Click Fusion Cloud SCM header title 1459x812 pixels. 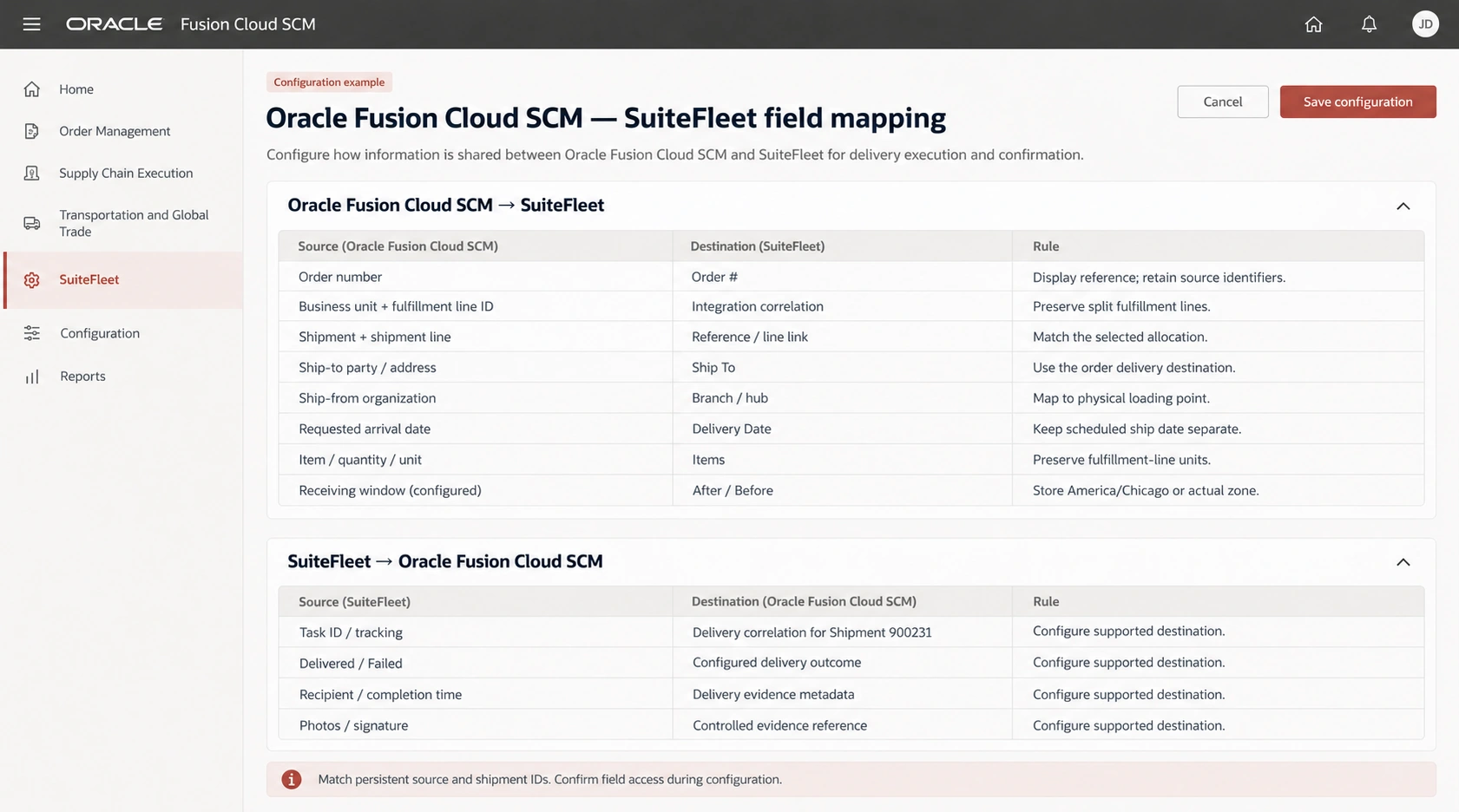pos(247,24)
